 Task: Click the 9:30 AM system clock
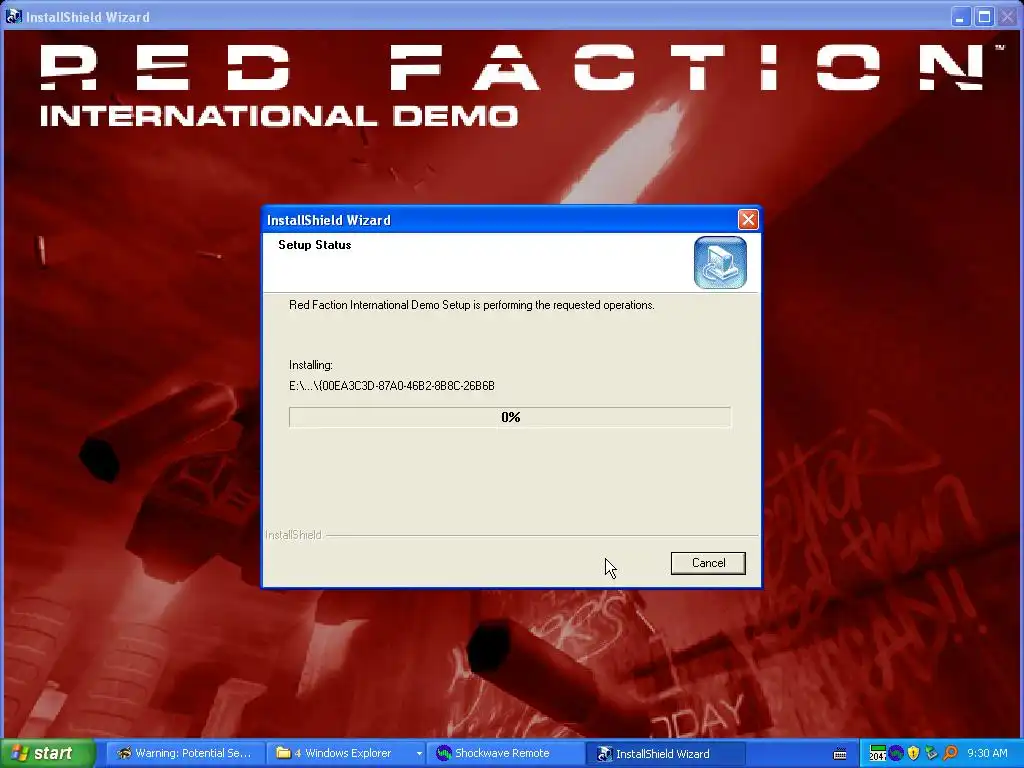[x=987, y=753]
